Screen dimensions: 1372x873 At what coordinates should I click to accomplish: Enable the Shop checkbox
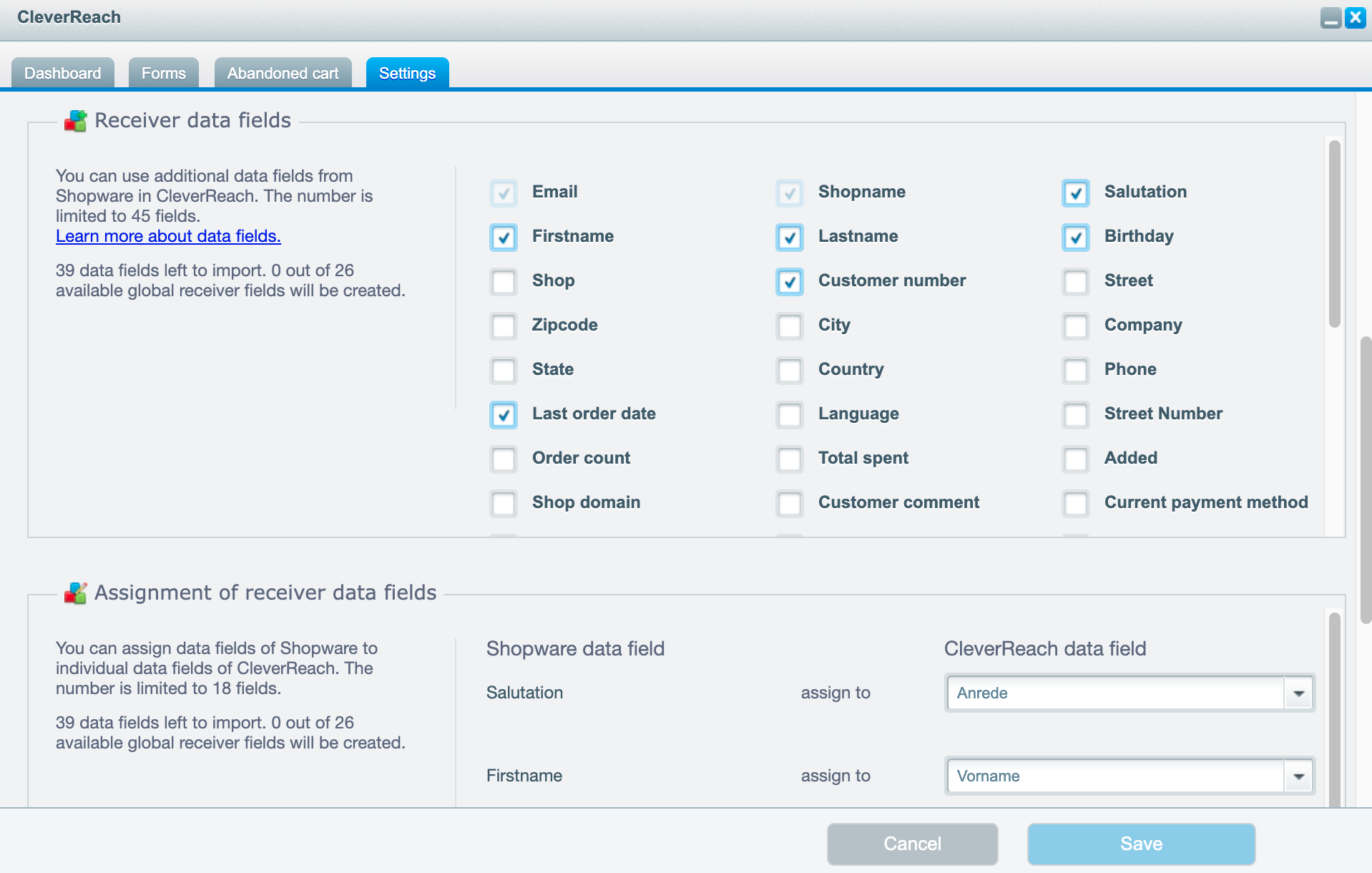(504, 282)
